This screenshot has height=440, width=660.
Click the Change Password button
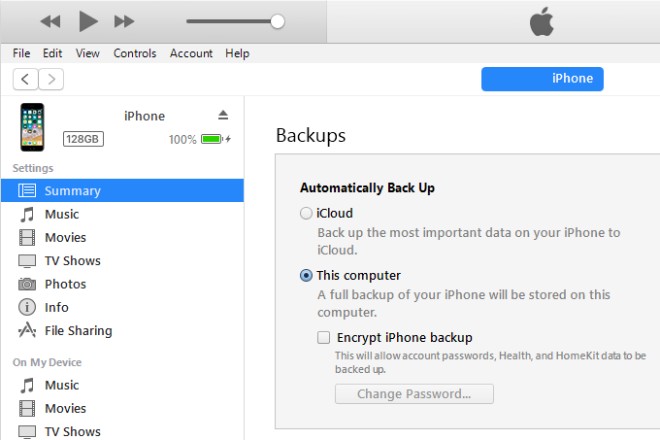pyautogui.click(x=414, y=394)
